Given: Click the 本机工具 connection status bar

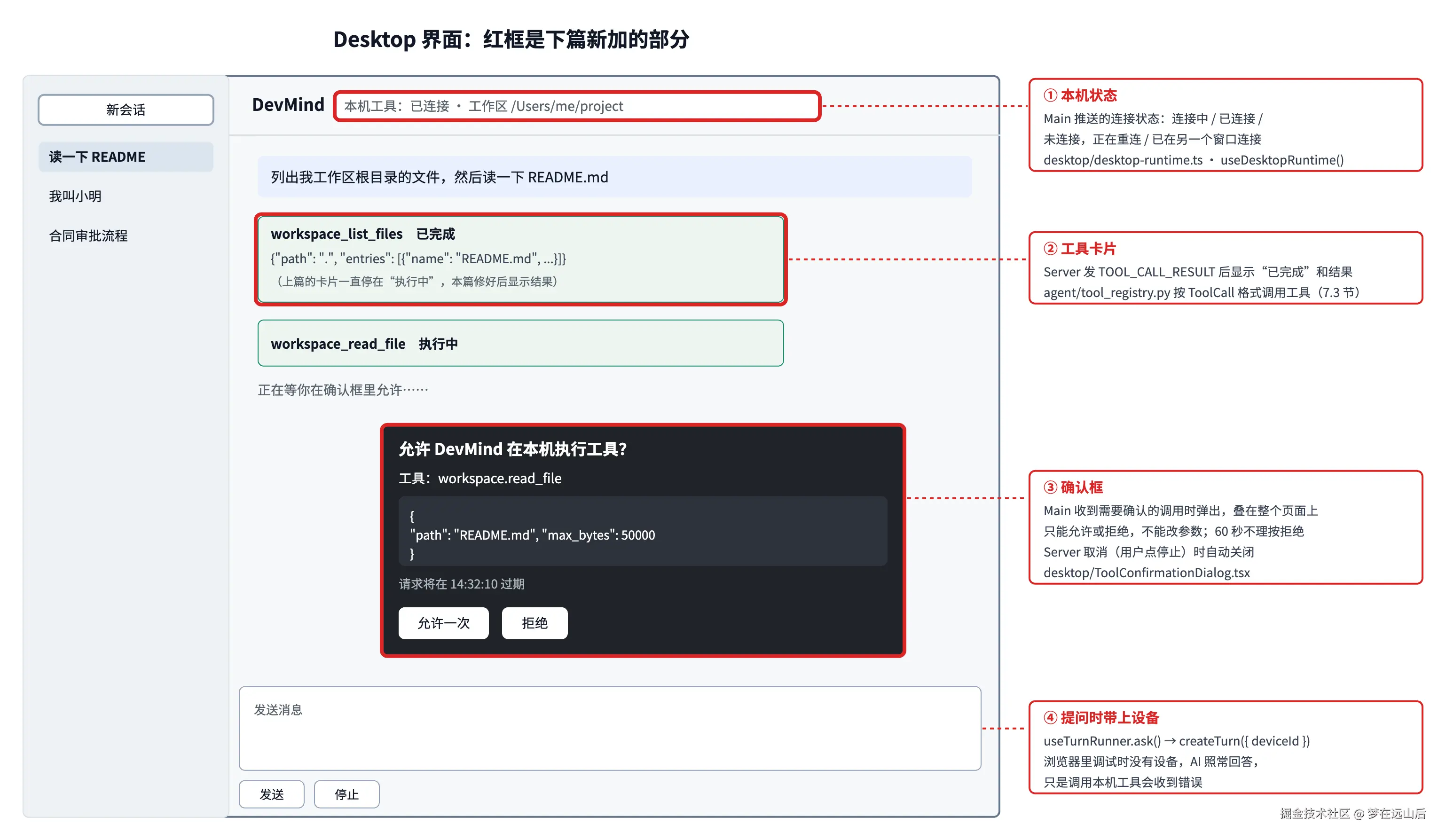Looking at the screenshot, I should (577, 106).
